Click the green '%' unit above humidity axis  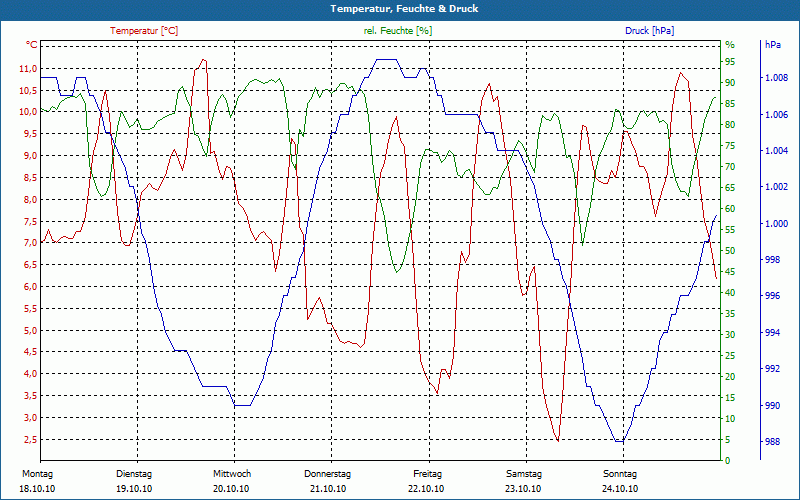point(730,45)
